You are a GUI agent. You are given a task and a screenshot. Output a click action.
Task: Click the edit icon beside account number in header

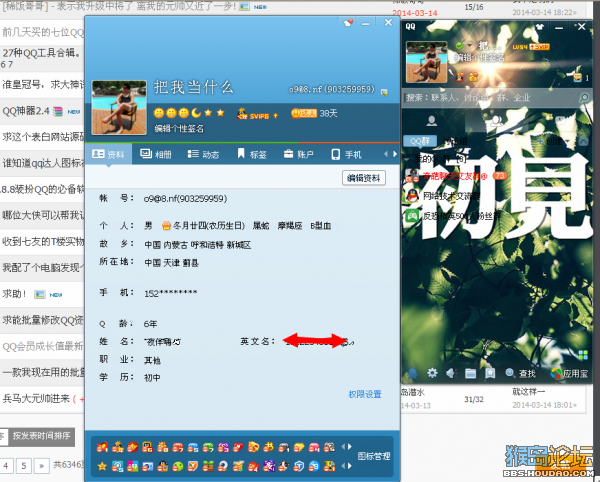(x=384, y=92)
